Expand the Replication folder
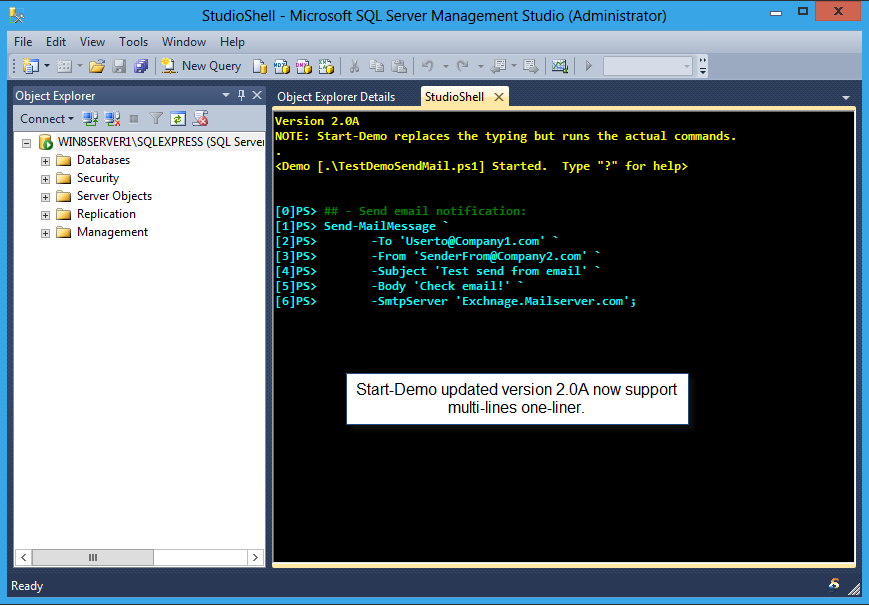The width and height of the screenshot is (869, 606). click(x=45, y=215)
